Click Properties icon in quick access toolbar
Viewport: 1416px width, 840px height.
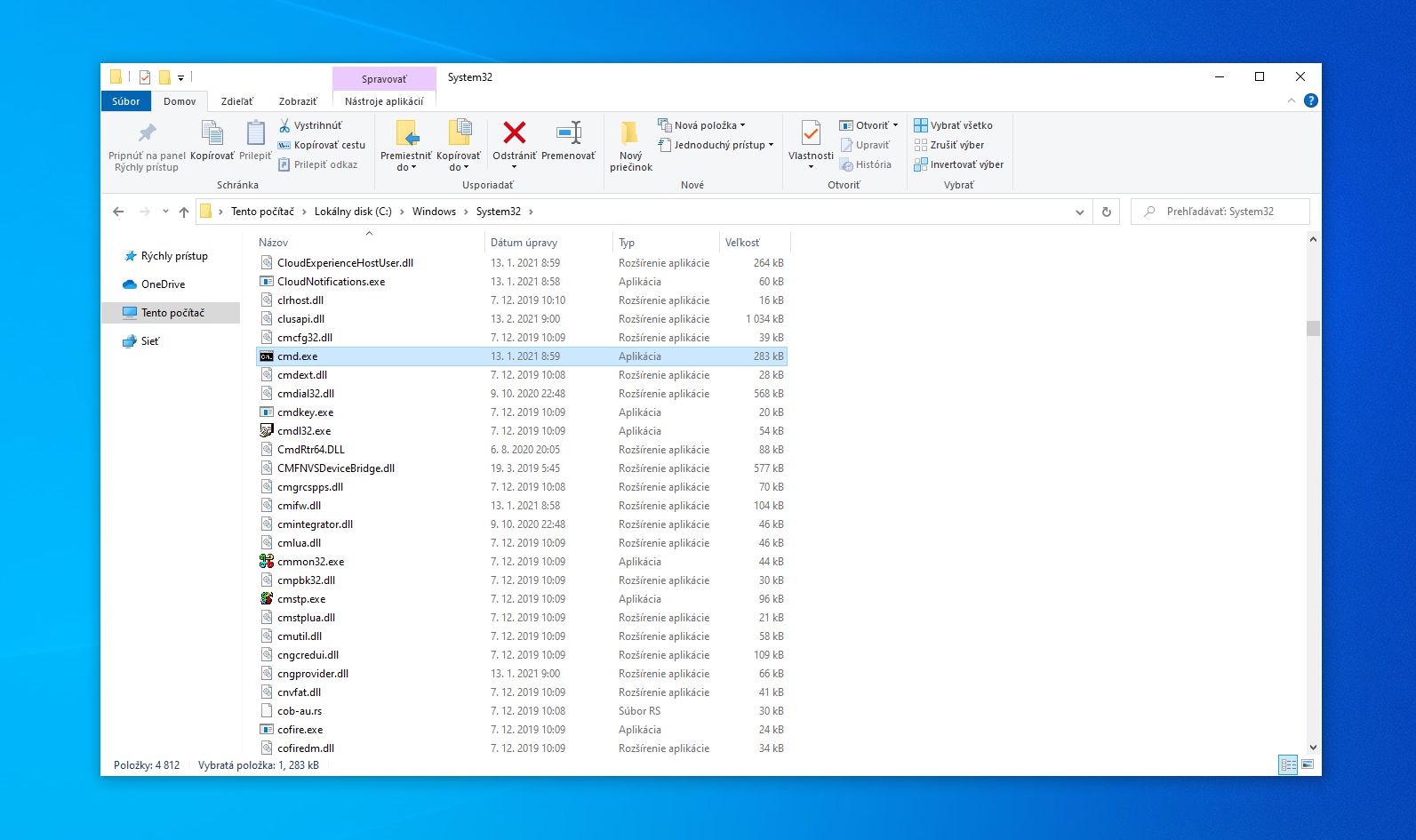[x=145, y=77]
